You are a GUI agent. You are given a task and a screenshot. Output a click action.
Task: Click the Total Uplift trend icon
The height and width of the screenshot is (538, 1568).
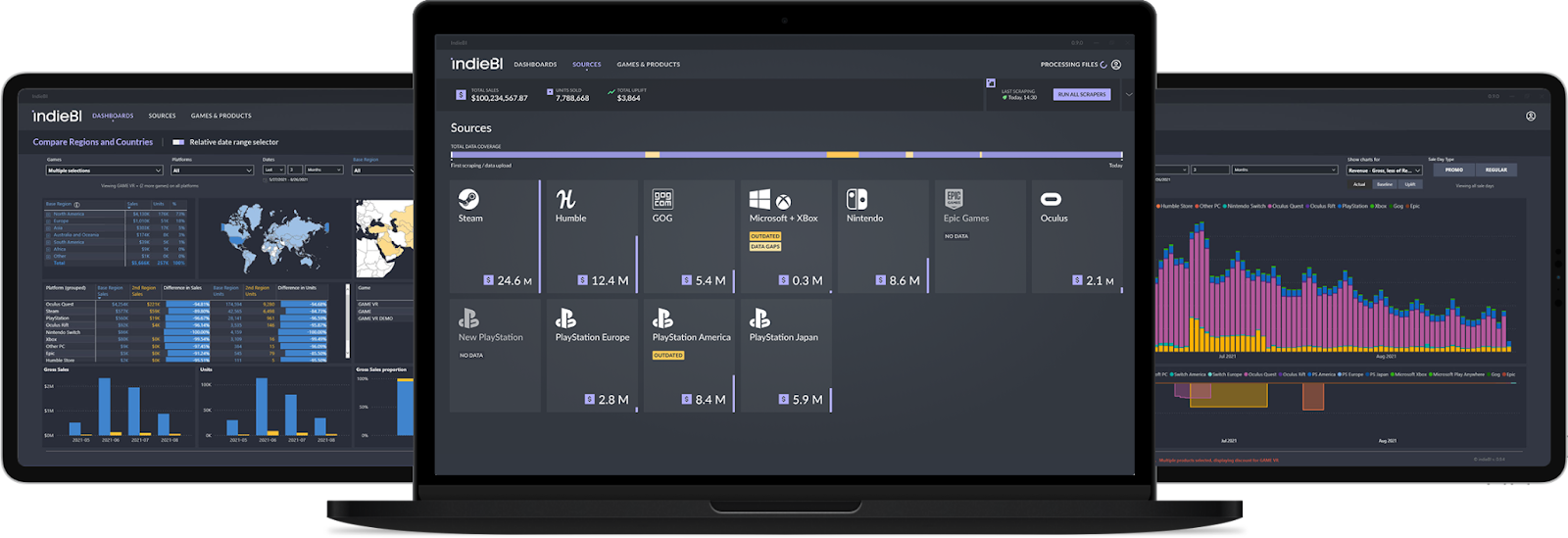tap(612, 92)
